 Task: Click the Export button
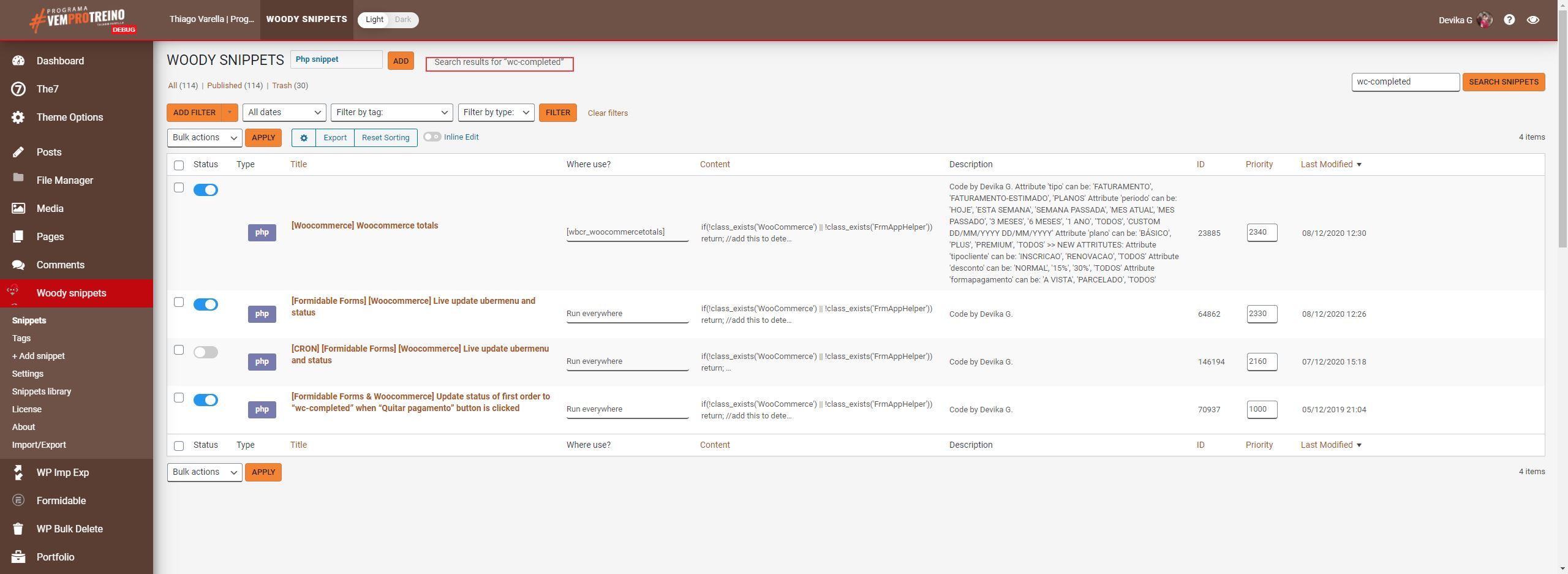pos(335,138)
